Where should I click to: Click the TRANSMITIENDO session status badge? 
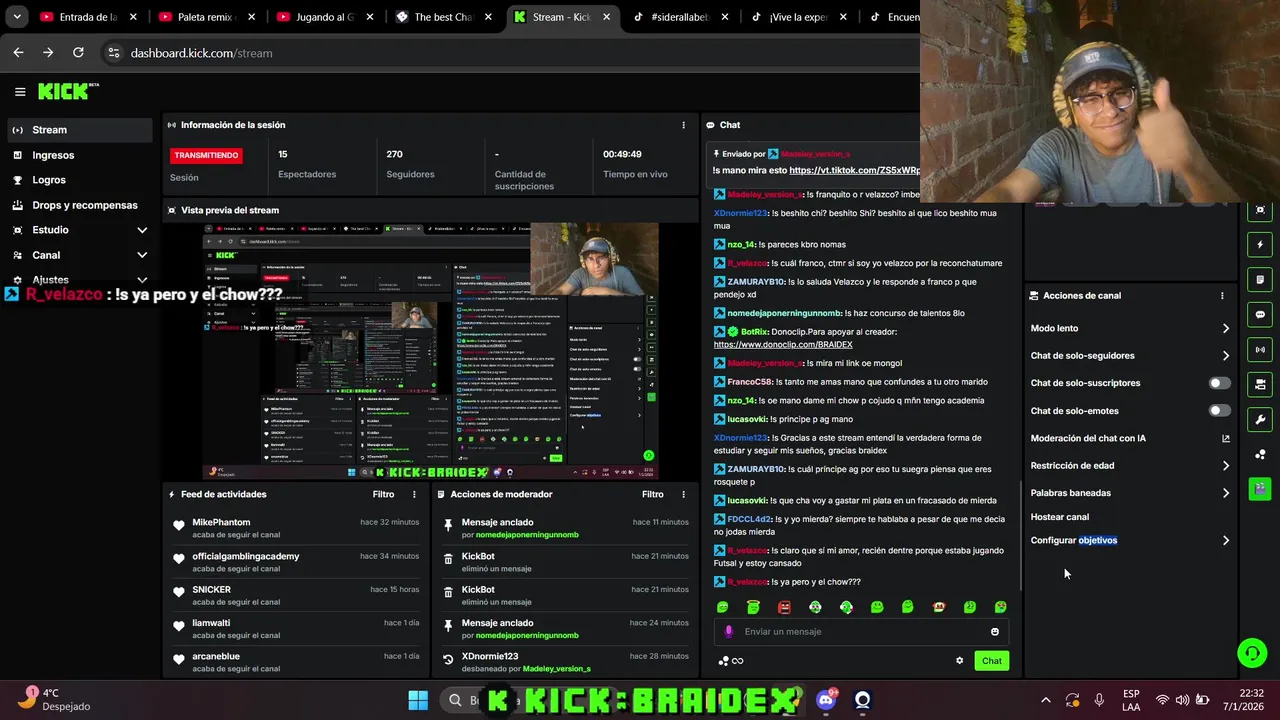[207, 155]
